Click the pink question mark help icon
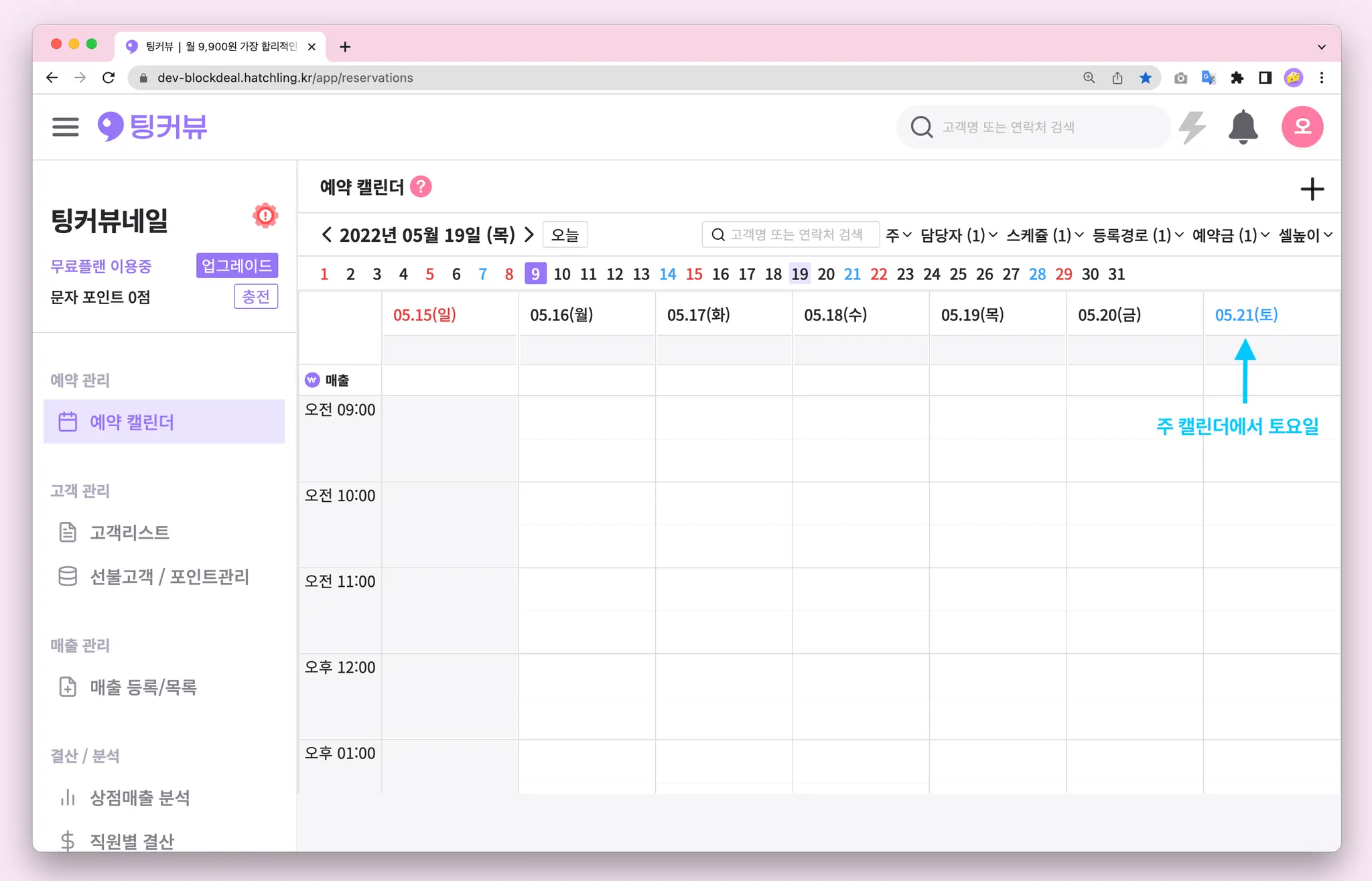The height and width of the screenshot is (881, 1372). click(421, 187)
